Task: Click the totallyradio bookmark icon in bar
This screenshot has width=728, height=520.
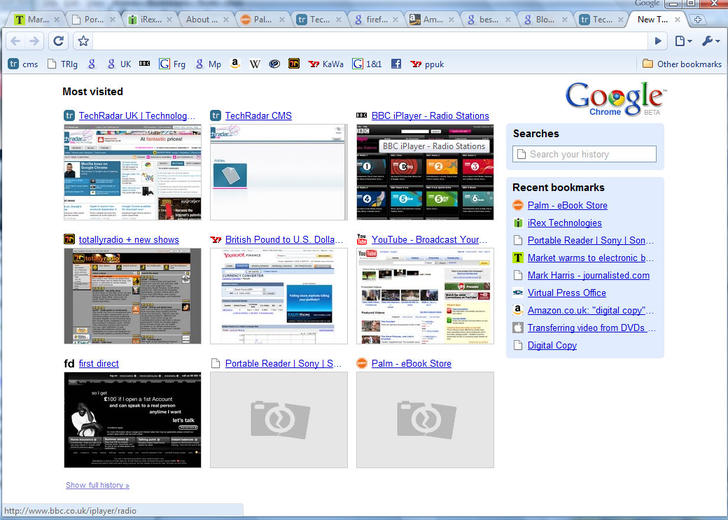Action: click(x=294, y=64)
